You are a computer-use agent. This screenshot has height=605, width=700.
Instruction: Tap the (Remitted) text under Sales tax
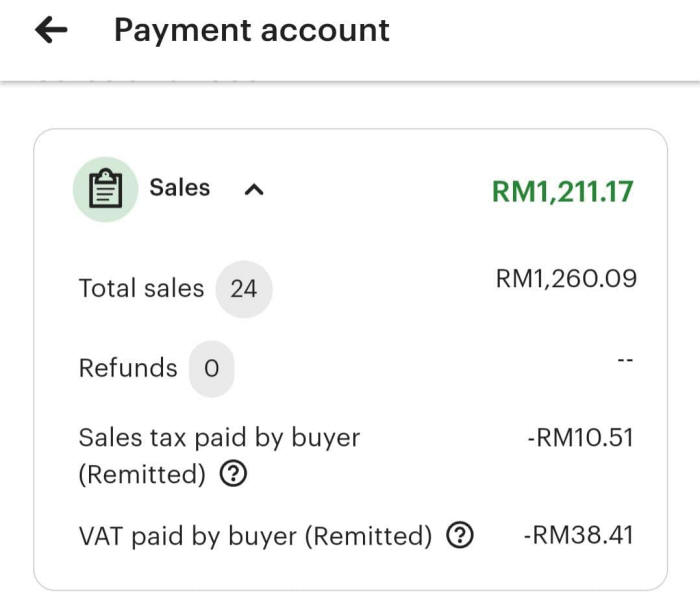[141, 475]
